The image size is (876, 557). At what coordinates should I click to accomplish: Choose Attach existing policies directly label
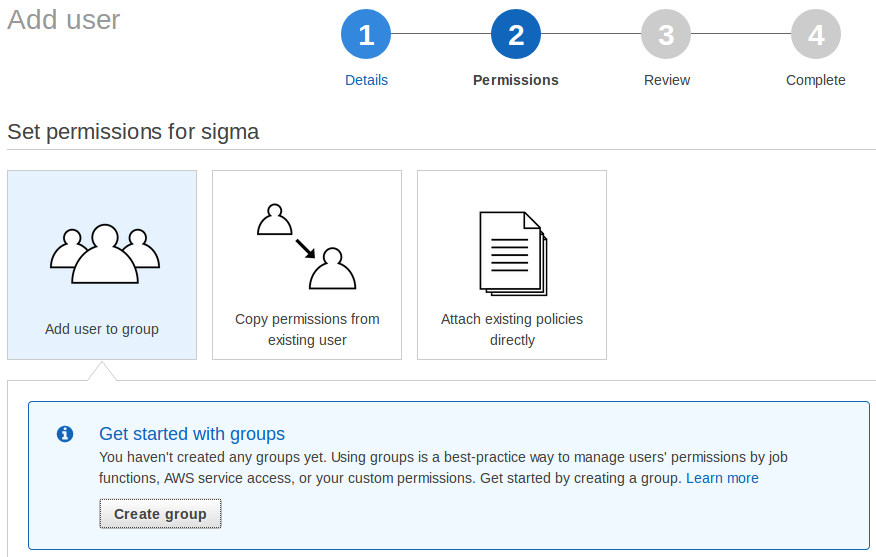coord(512,330)
